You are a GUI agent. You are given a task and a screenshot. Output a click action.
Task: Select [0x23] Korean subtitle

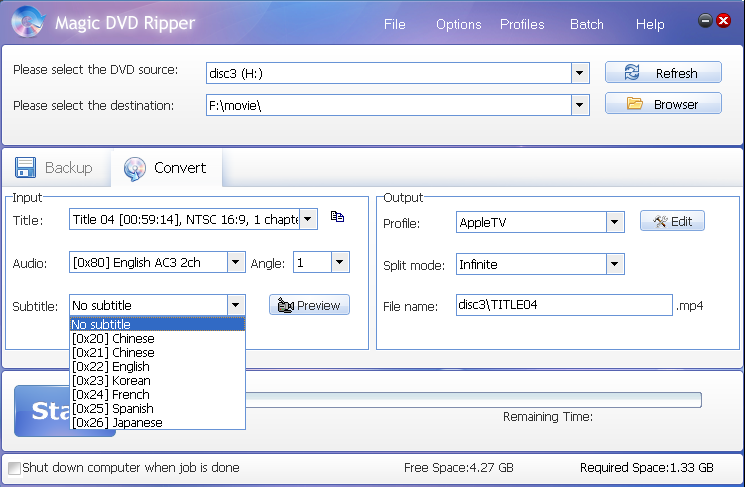(x=157, y=381)
